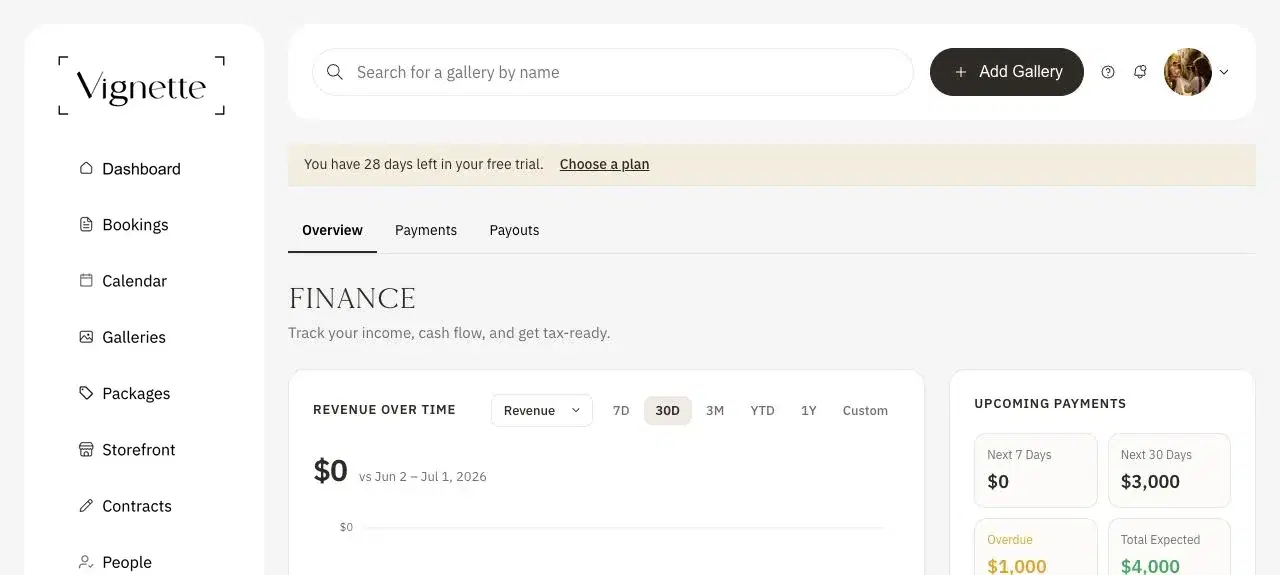Click the free trial days remaining text
1280x575 pixels.
[x=424, y=164]
